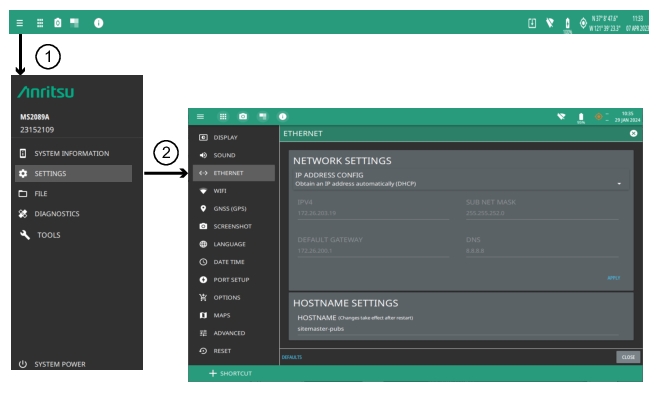Open WiFi settings

pyautogui.click(x=234, y=191)
